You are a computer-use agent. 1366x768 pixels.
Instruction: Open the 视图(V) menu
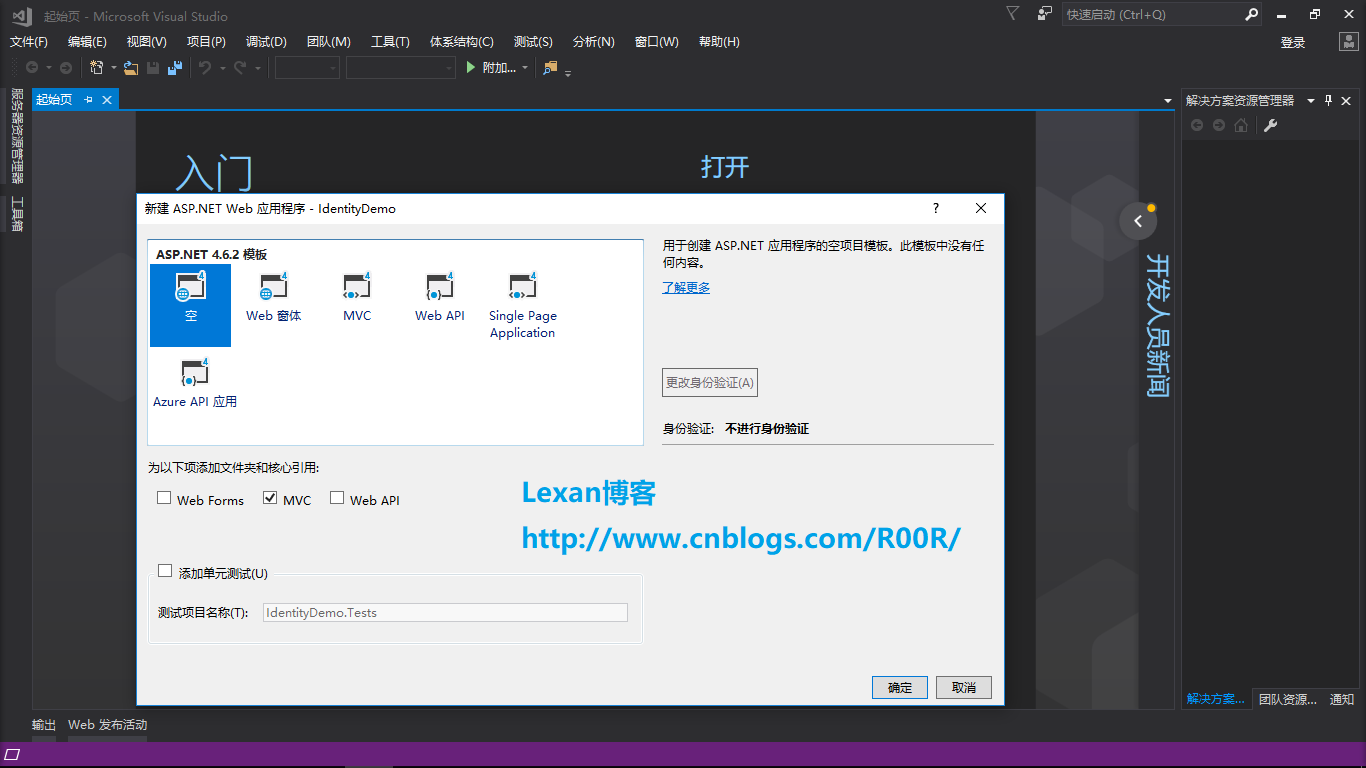pyautogui.click(x=146, y=42)
